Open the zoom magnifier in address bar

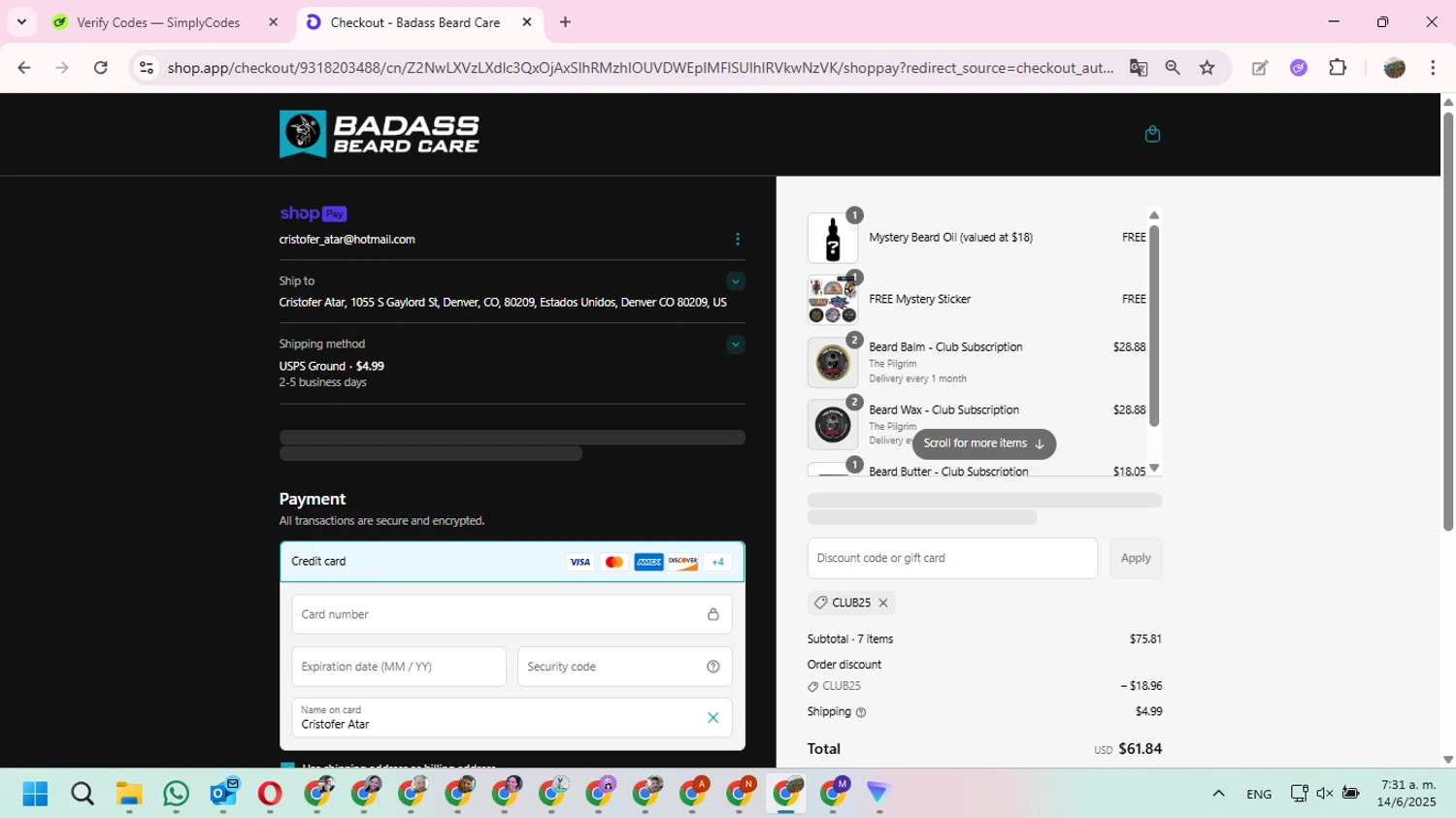click(x=1173, y=68)
